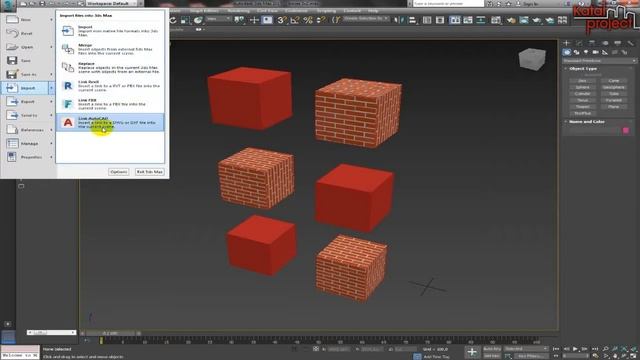Screen dimensions: 640x360
Task: Click the top search keyword field
Action: (448, 4)
